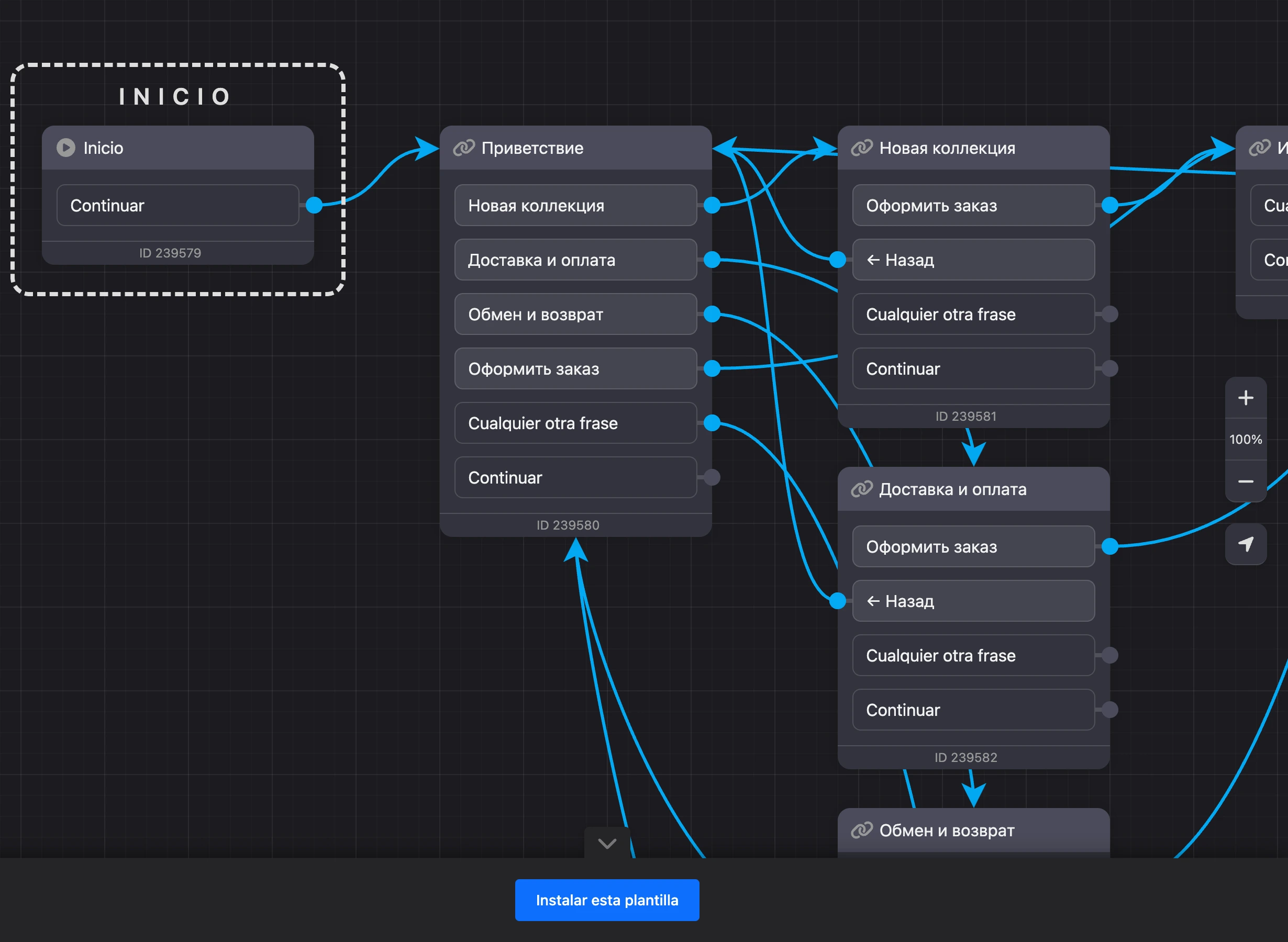Click the play icon in Inicio node

65,148
